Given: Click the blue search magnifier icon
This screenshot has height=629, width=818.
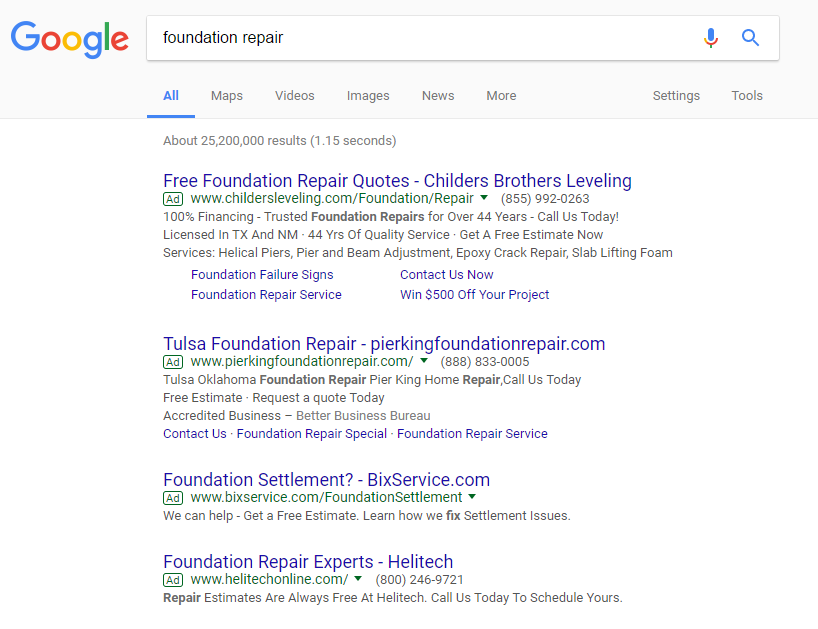Looking at the screenshot, I should [750, 37].
